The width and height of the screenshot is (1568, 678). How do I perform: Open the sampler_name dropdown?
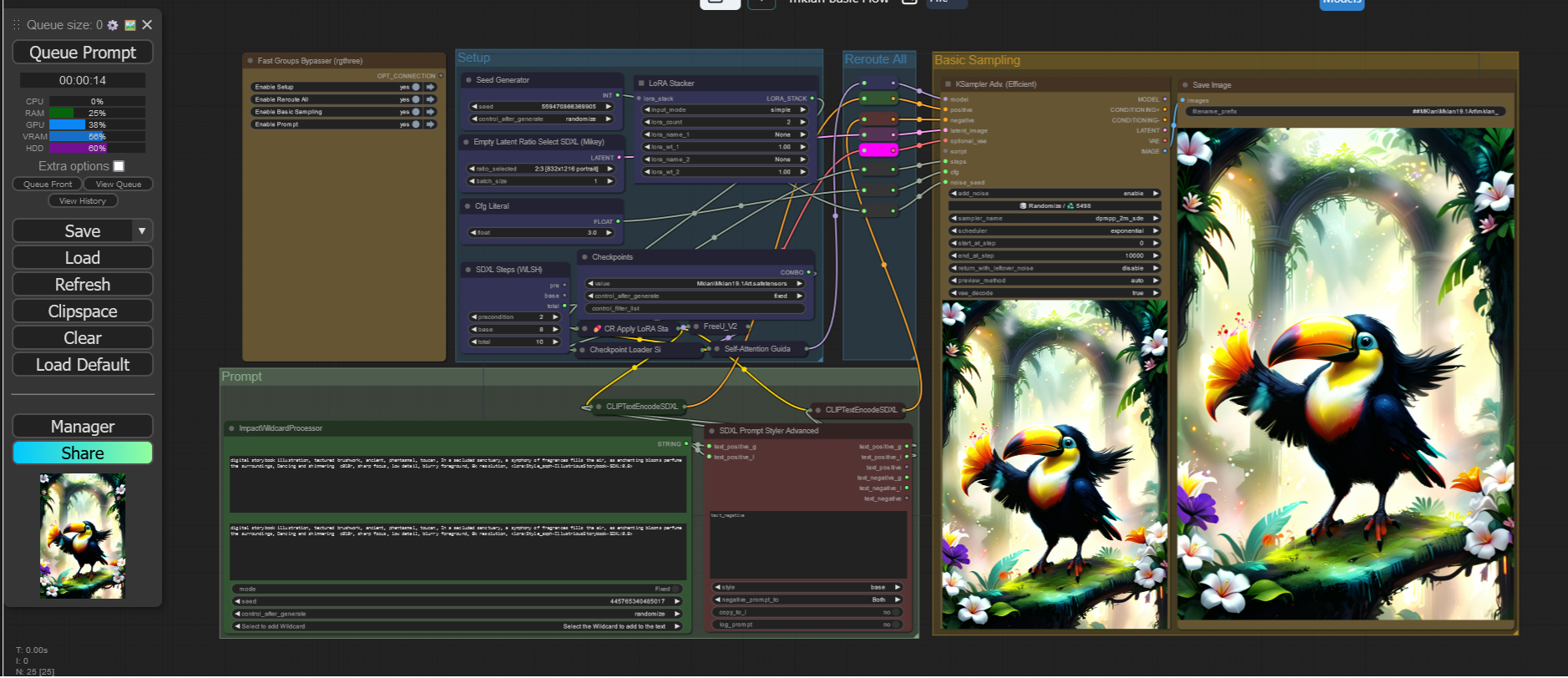[1055, 218]
